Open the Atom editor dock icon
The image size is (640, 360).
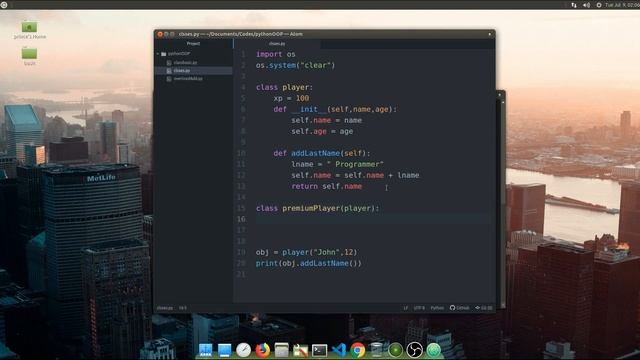click(x=433, y=350)
